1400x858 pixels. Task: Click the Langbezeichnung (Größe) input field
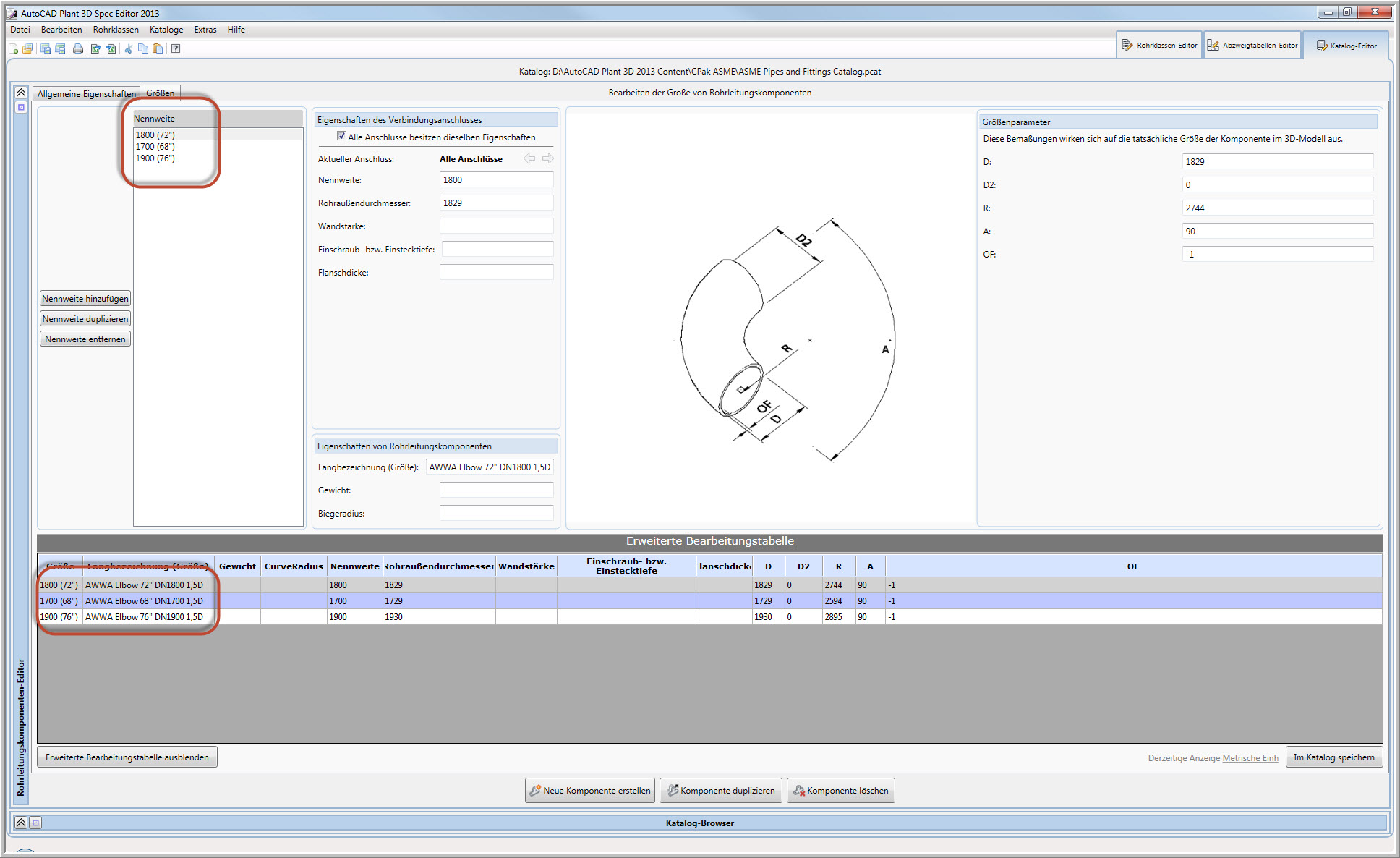(x=490, y=467)
